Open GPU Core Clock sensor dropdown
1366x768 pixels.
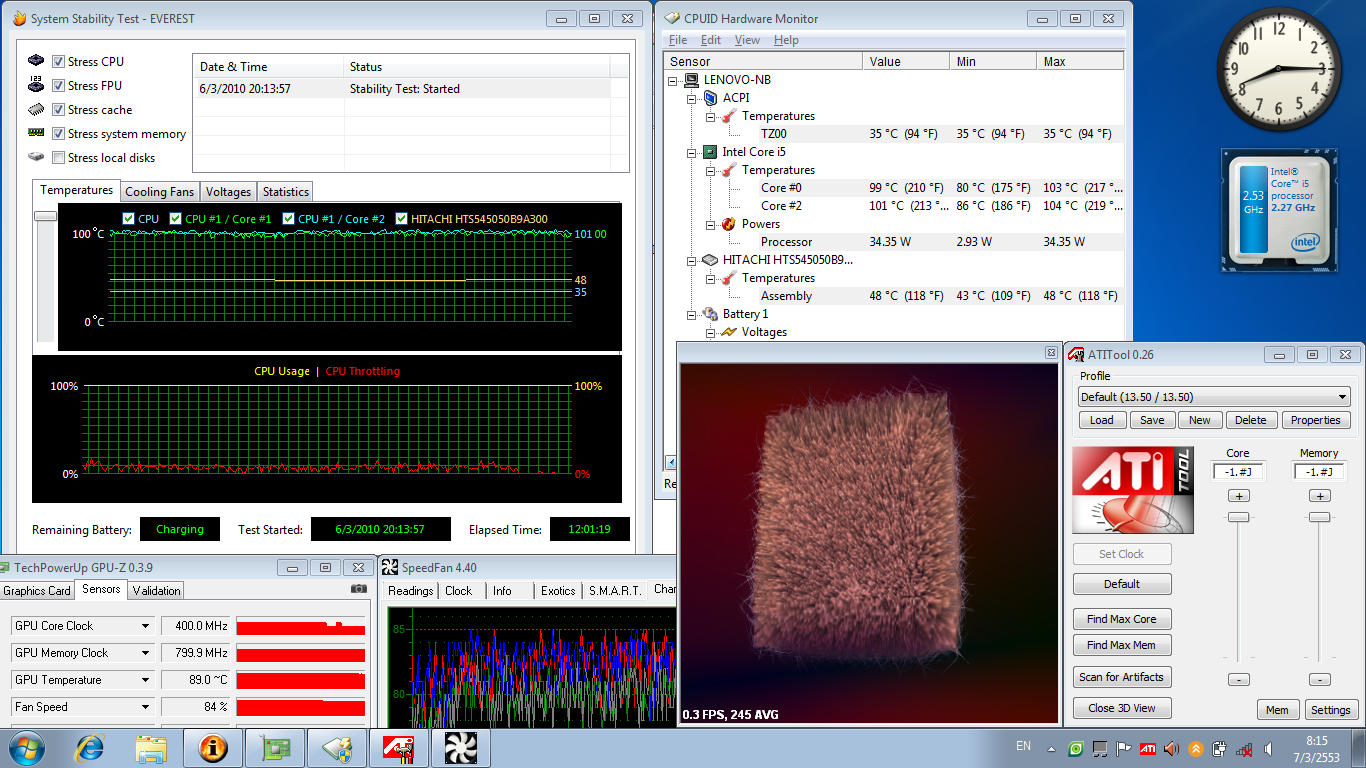[x=82, y=626]
